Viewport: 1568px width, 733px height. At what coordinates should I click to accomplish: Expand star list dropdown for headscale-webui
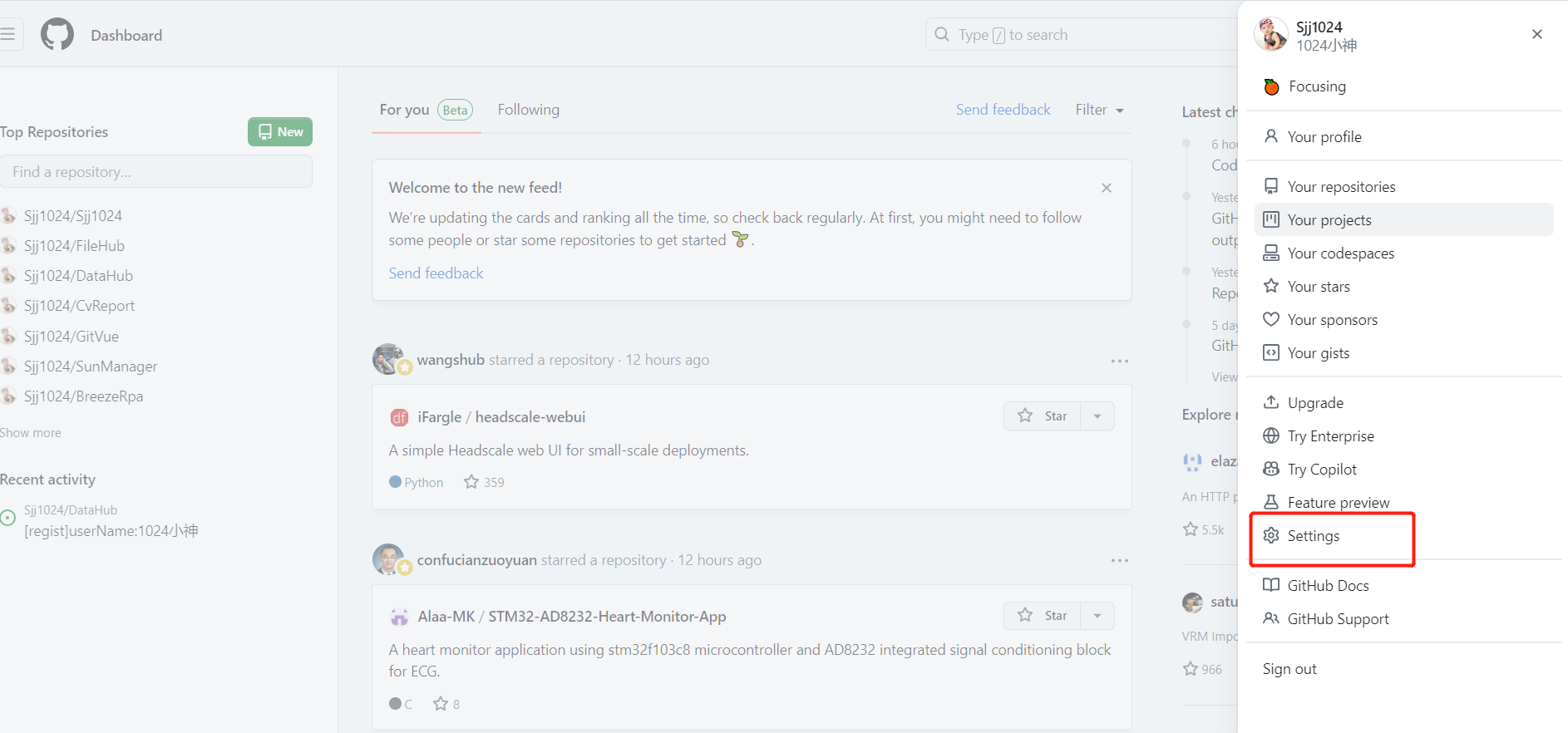(x=1097, y=416)
